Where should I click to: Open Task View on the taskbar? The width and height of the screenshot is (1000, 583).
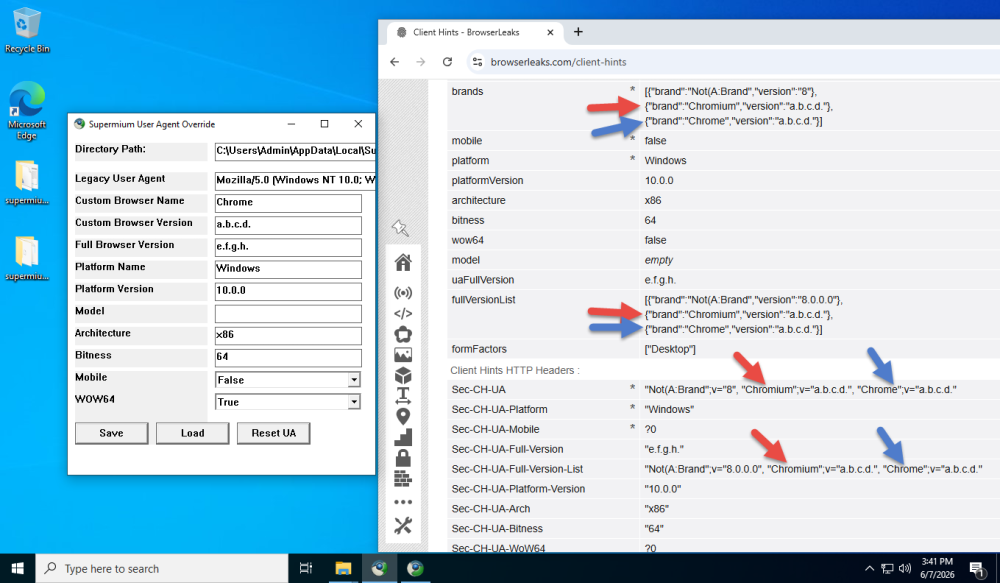tap(306, 568)
